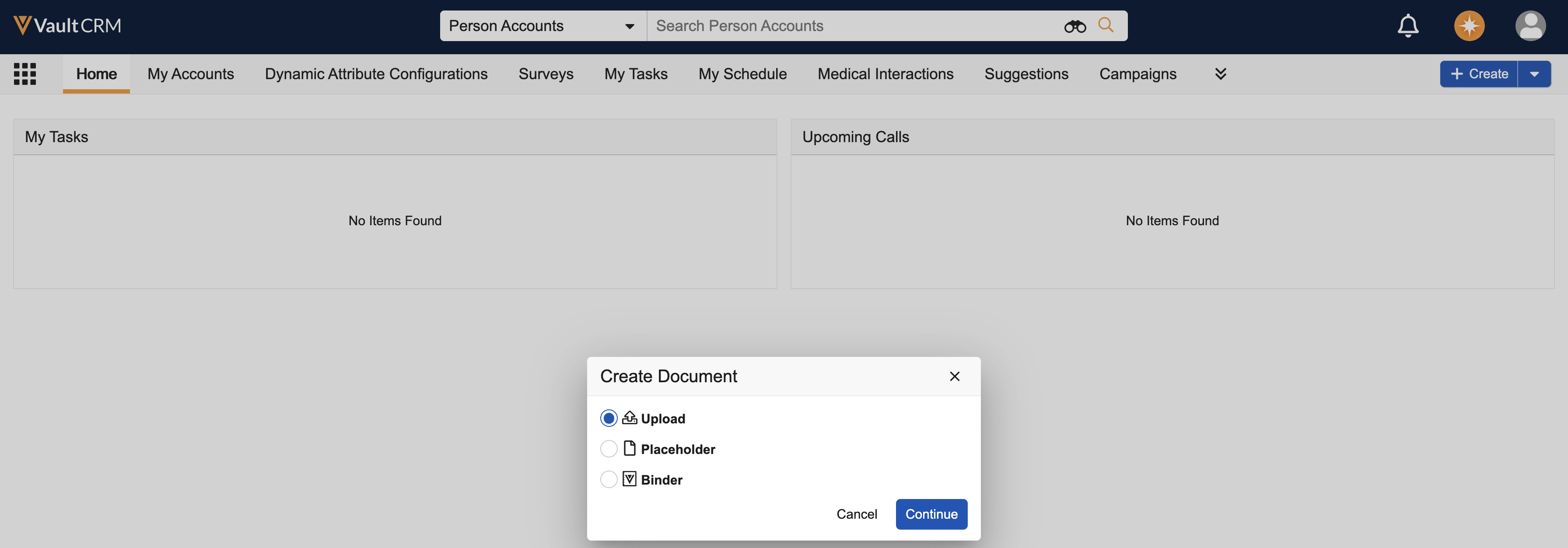
Task: Select the Binder radio option
Action: [x=608, y=479]
